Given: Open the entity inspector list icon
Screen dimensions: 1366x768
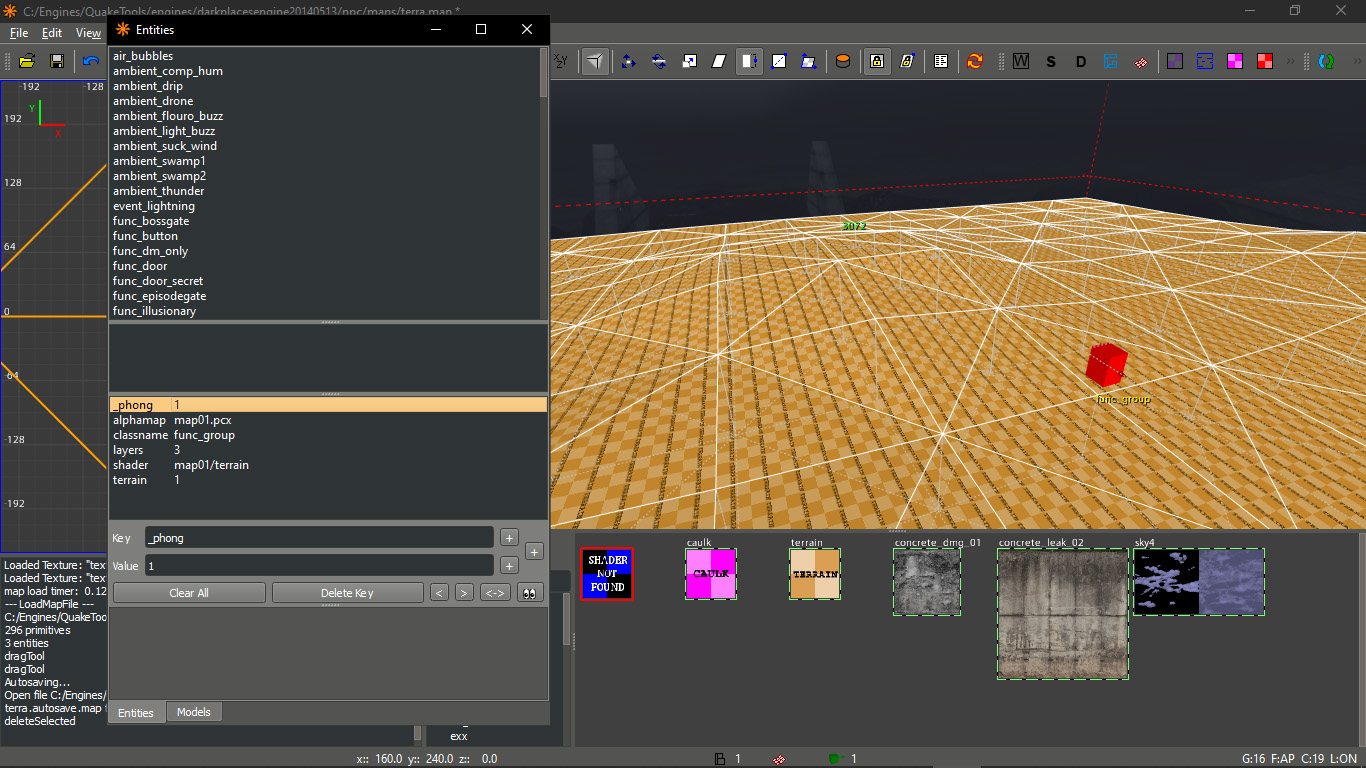Looking at the screenshot, I should click(x=941, y=61).
